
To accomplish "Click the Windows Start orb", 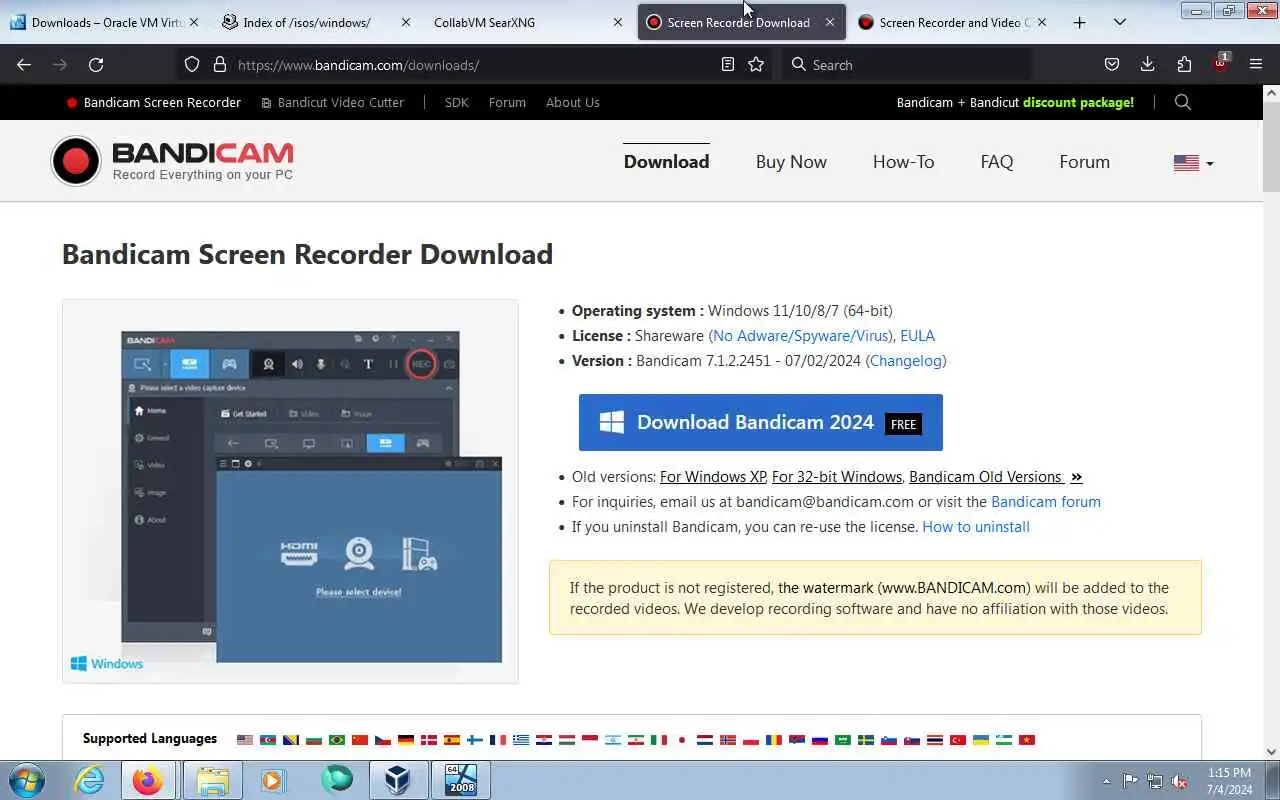I will pyautogui.click(x=26, y=780).
